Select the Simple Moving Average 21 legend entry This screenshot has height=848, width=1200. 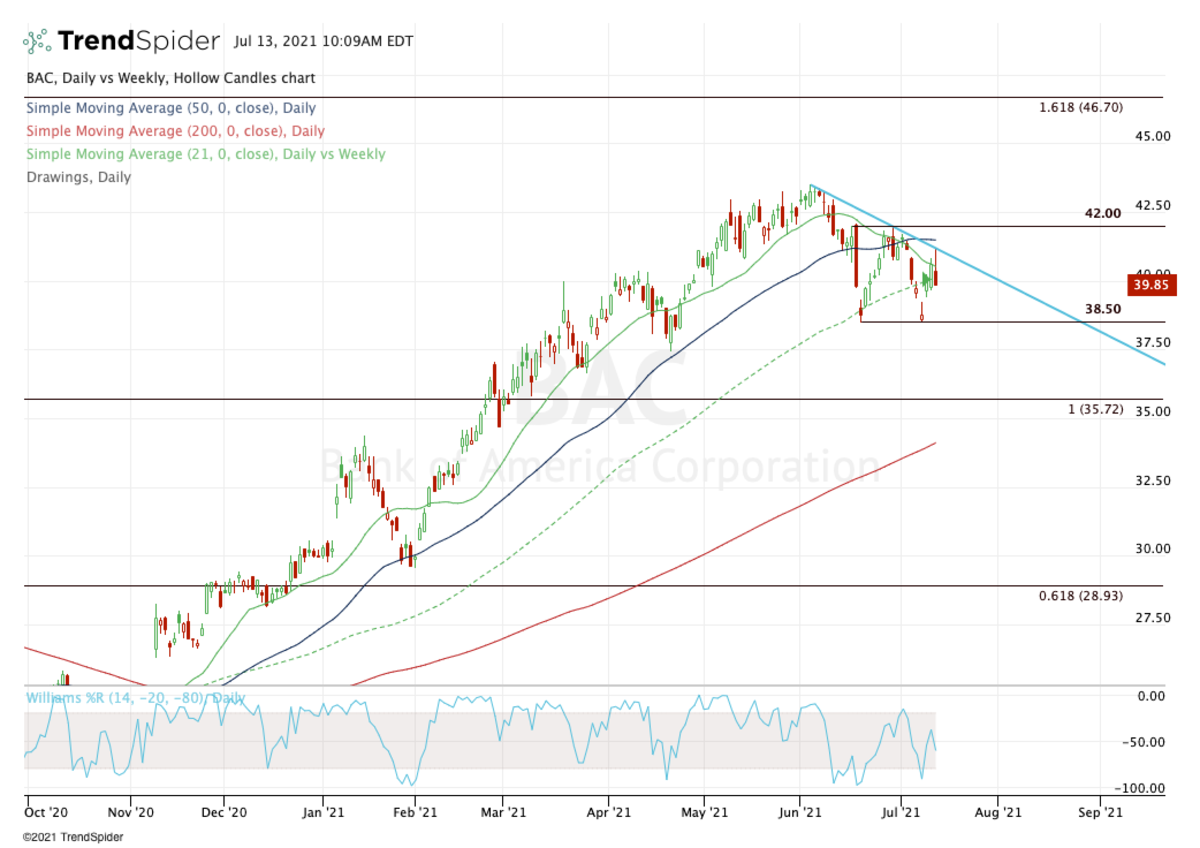pos(205,154)
